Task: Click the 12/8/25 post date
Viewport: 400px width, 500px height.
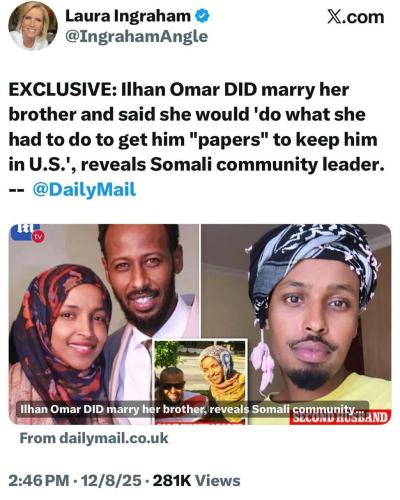Action: point(111,481)
